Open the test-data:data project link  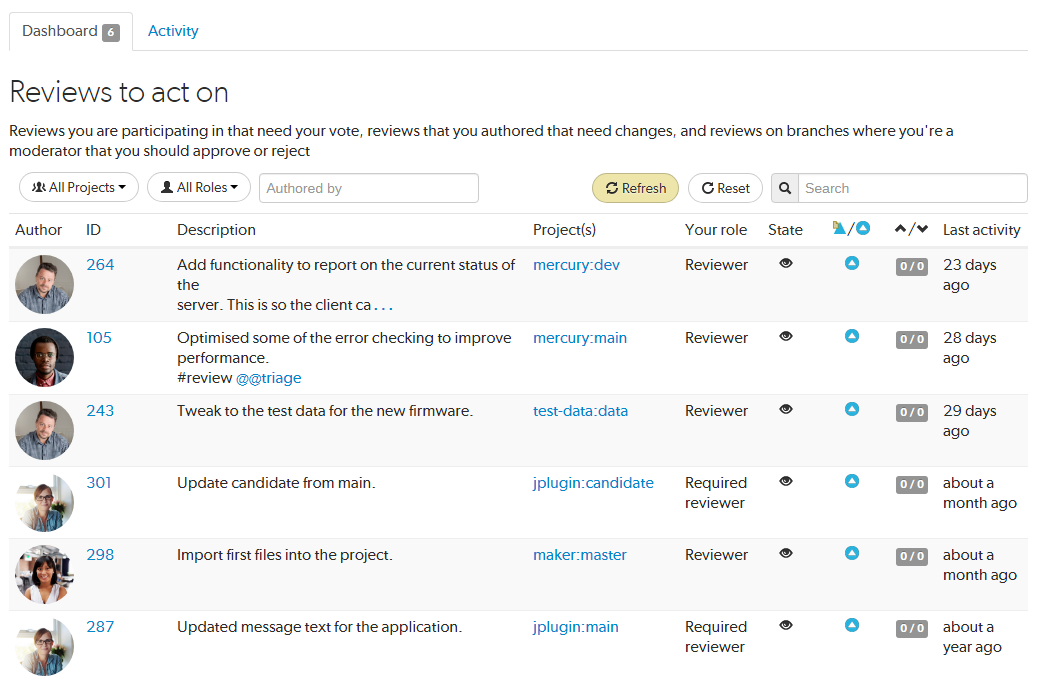point(581,411)
